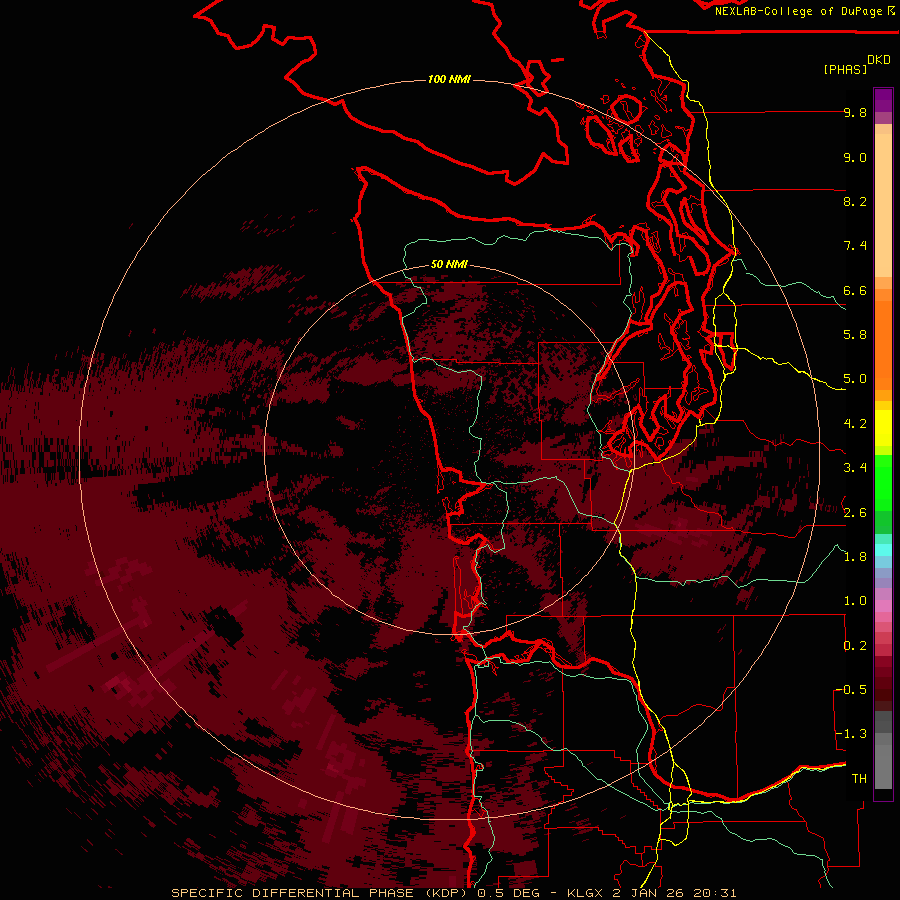Click the 50 NMI range ring label

(x=449, y=264)
